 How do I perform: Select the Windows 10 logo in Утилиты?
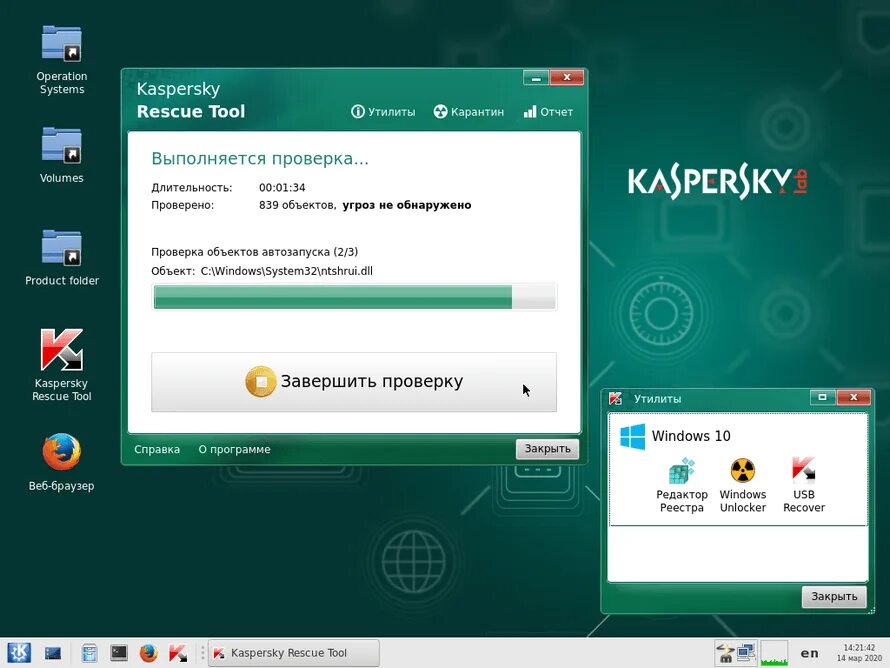pos(632,436)
